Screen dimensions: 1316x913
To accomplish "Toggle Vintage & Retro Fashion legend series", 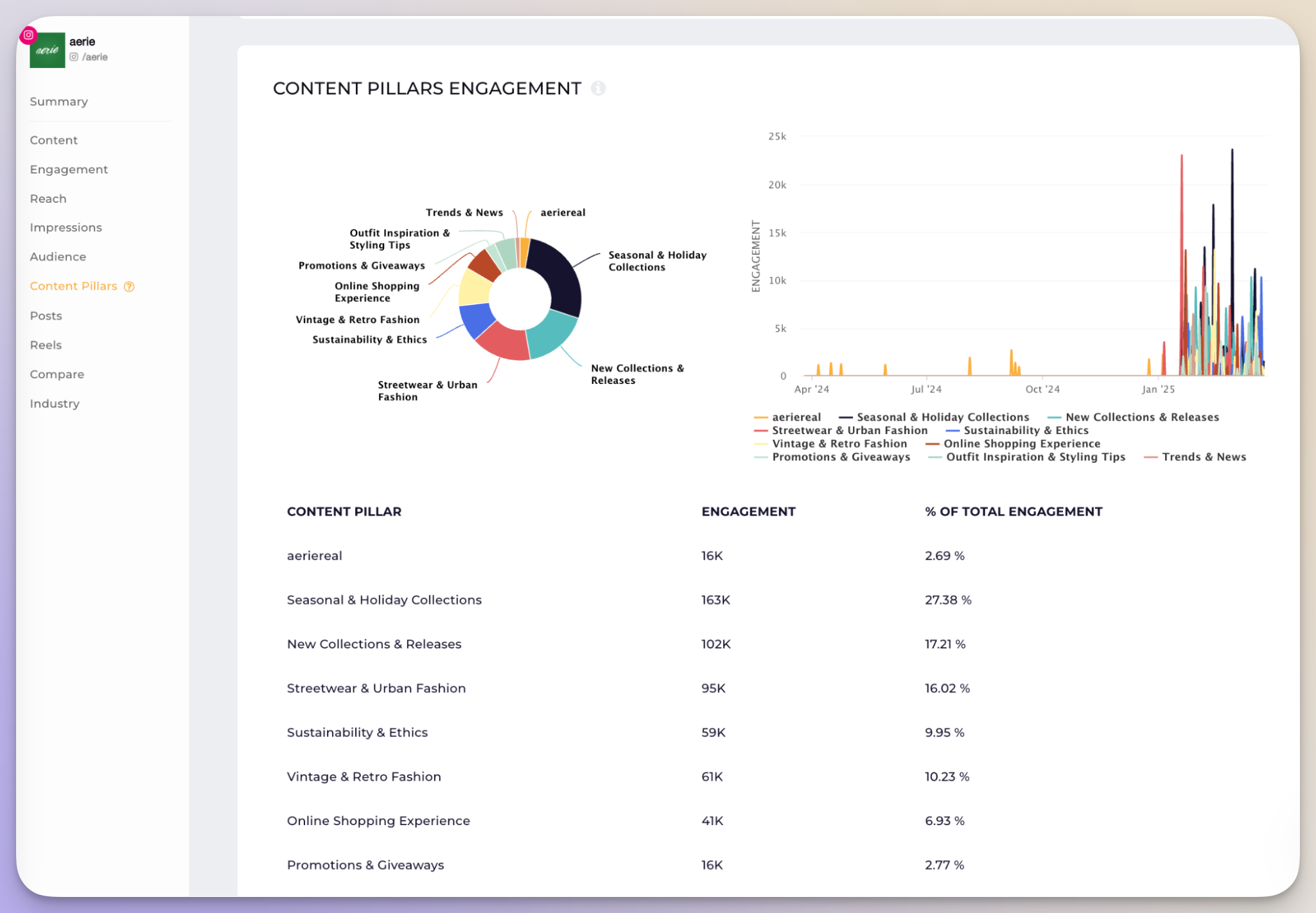I will coord(830,444).
